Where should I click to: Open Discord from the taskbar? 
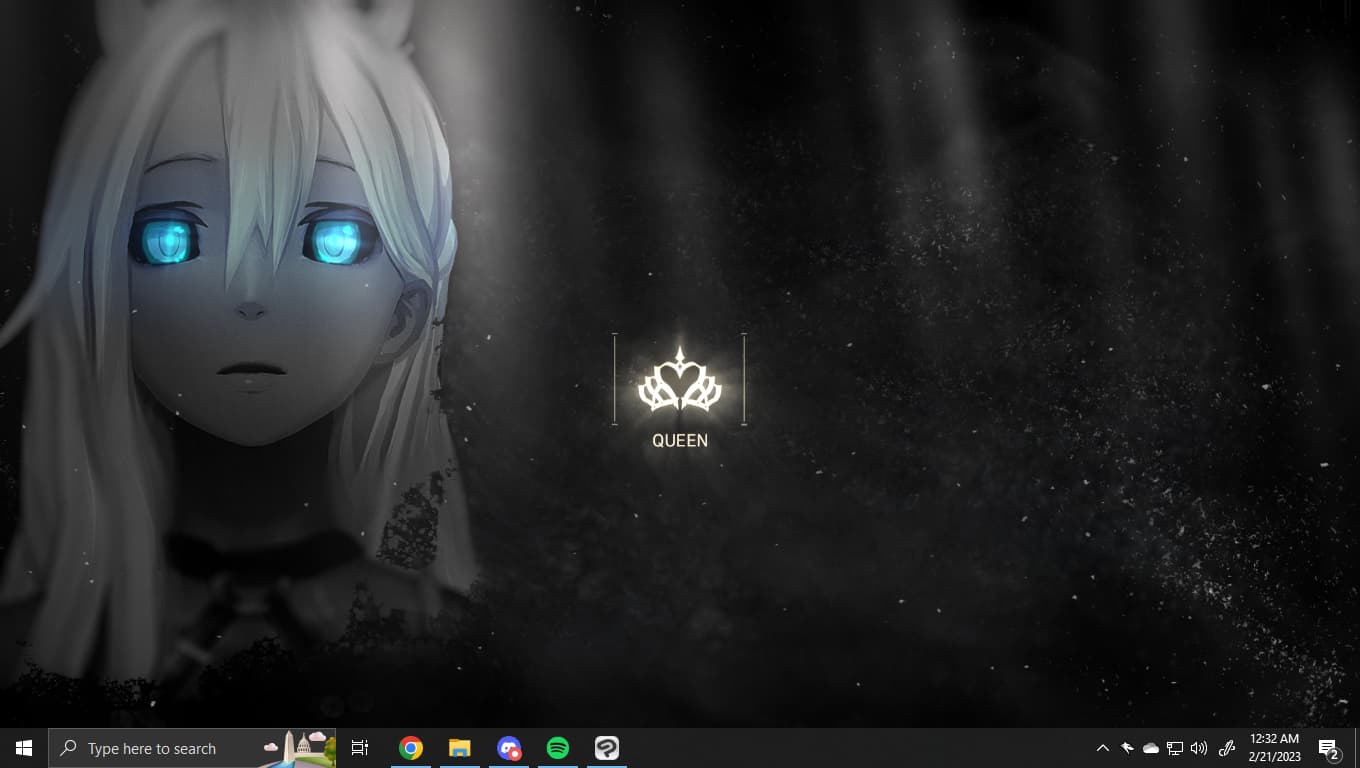click(509, 748)
